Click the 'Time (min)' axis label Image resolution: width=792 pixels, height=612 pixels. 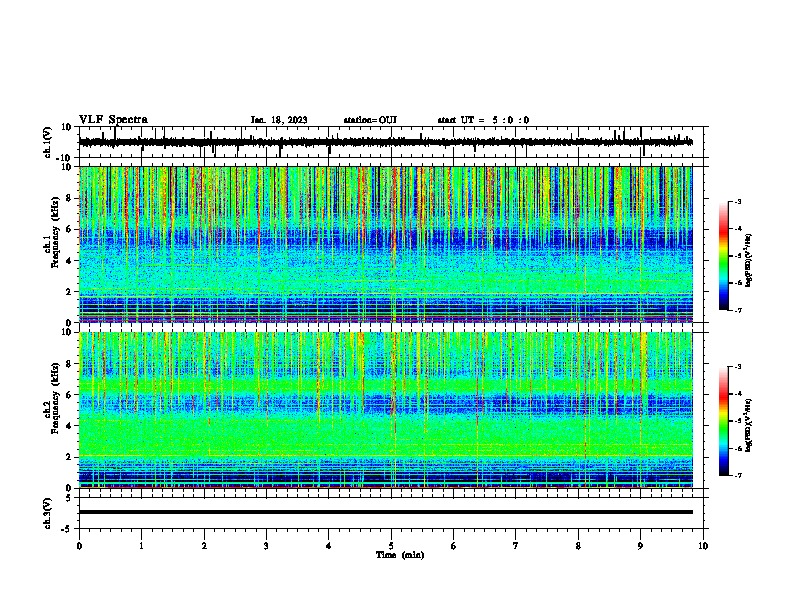click(x=400, y=555)
